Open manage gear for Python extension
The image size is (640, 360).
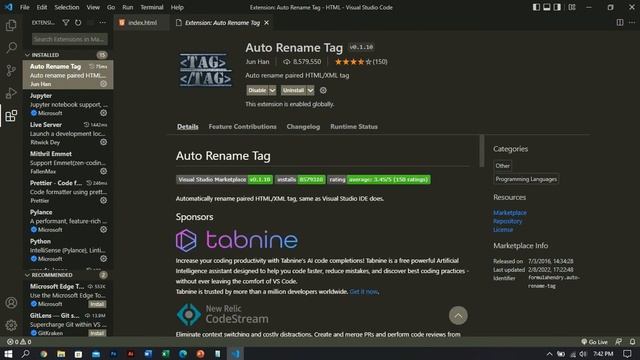pos(104,258)
